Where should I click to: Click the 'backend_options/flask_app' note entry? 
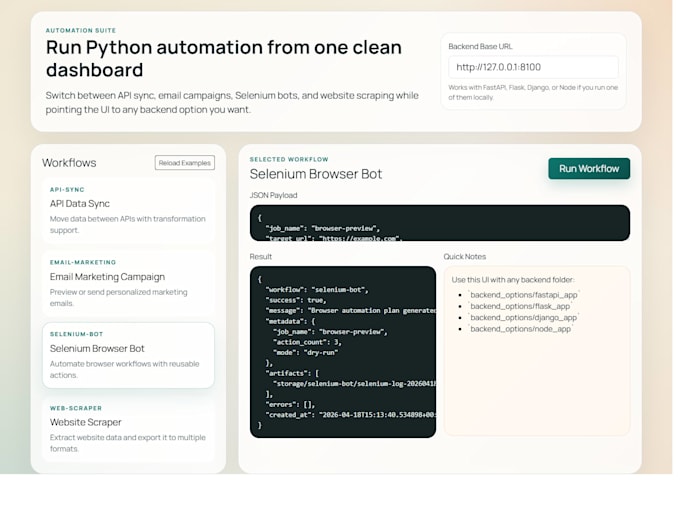pyautogui.click(x=520, y=306)
